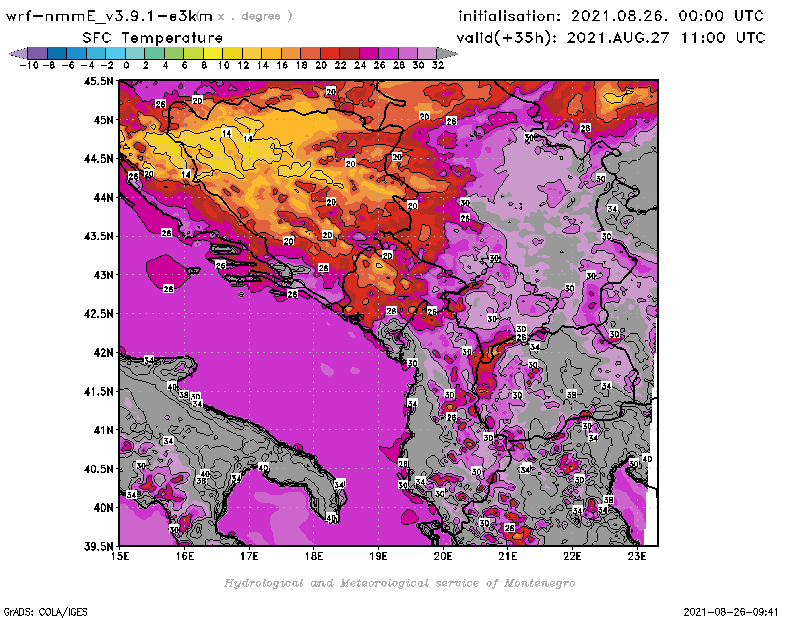The height and width of the screenshot is (618, 800).
Task: Click the 20E longitude label
Action: [443, 556]
